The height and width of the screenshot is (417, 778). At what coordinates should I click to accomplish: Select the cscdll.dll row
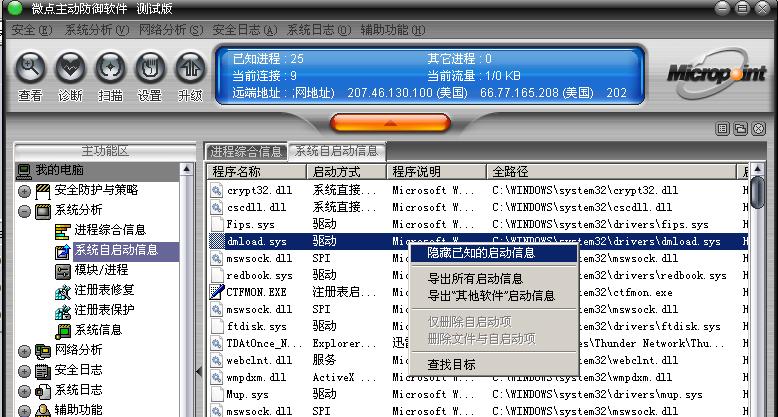(x=478, y=208)
